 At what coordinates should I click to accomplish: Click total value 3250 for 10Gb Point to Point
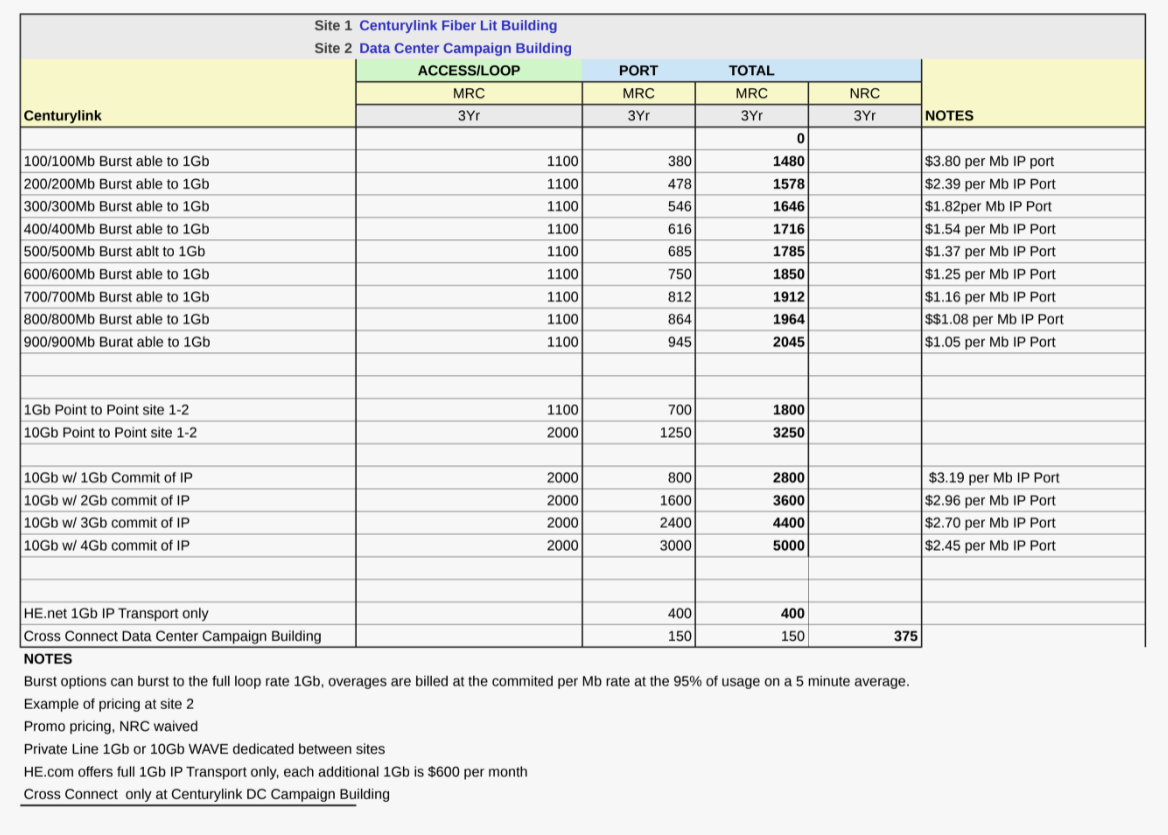pos(788,433)
